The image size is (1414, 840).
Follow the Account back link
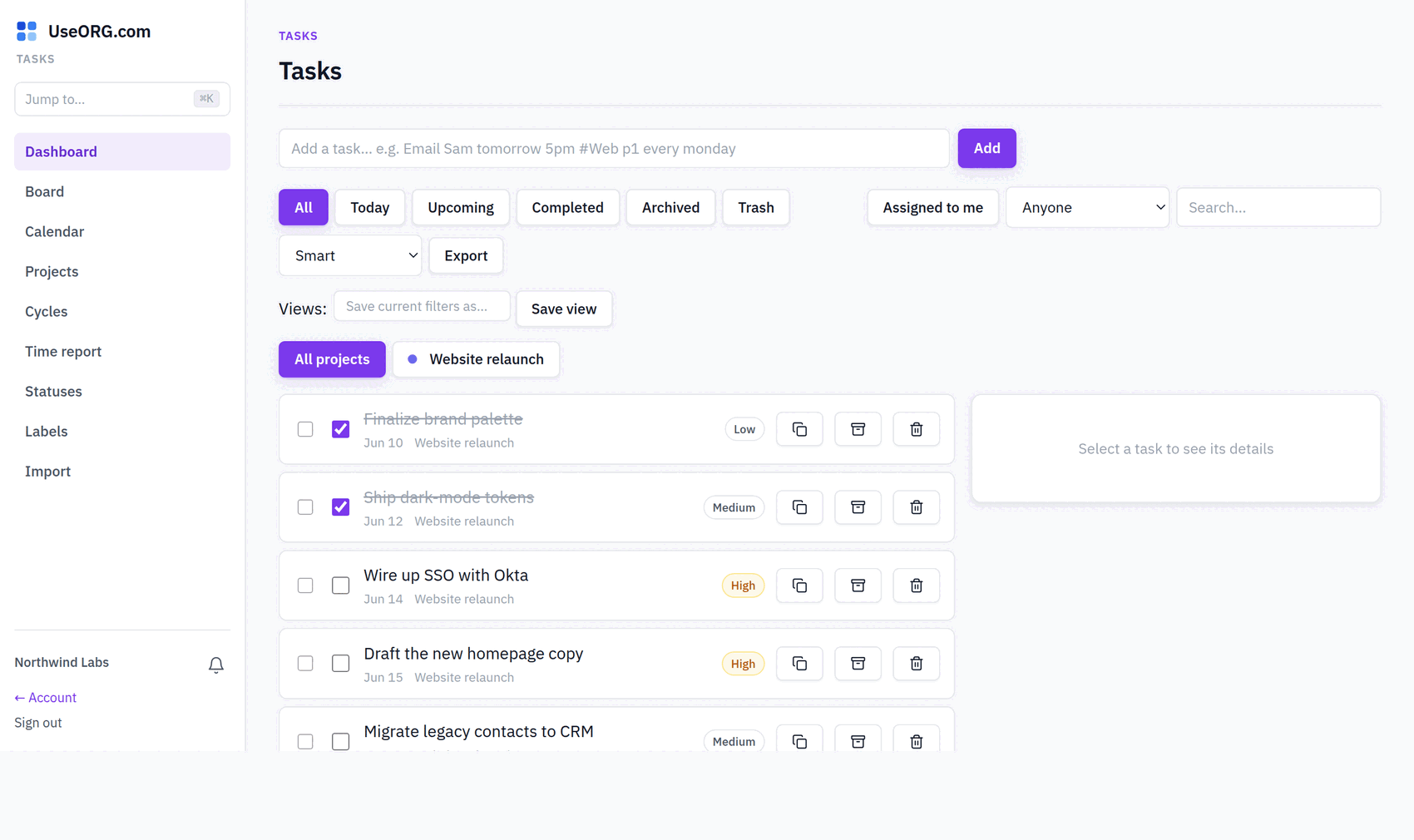coord(45,698)
